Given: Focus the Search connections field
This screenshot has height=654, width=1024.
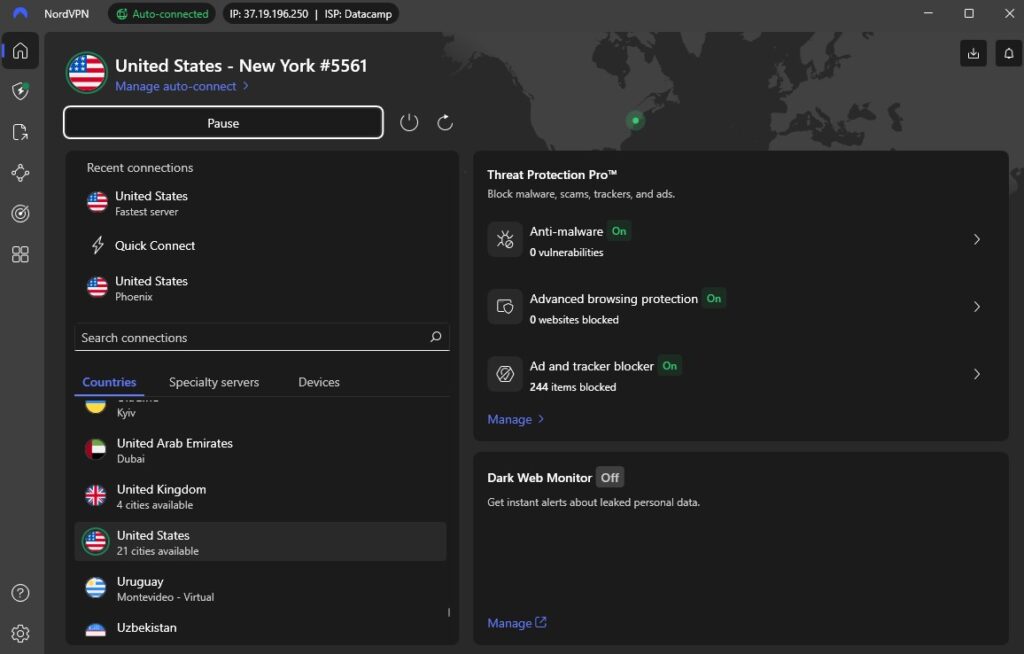Looking at the screenshot, I should (262, 337).
